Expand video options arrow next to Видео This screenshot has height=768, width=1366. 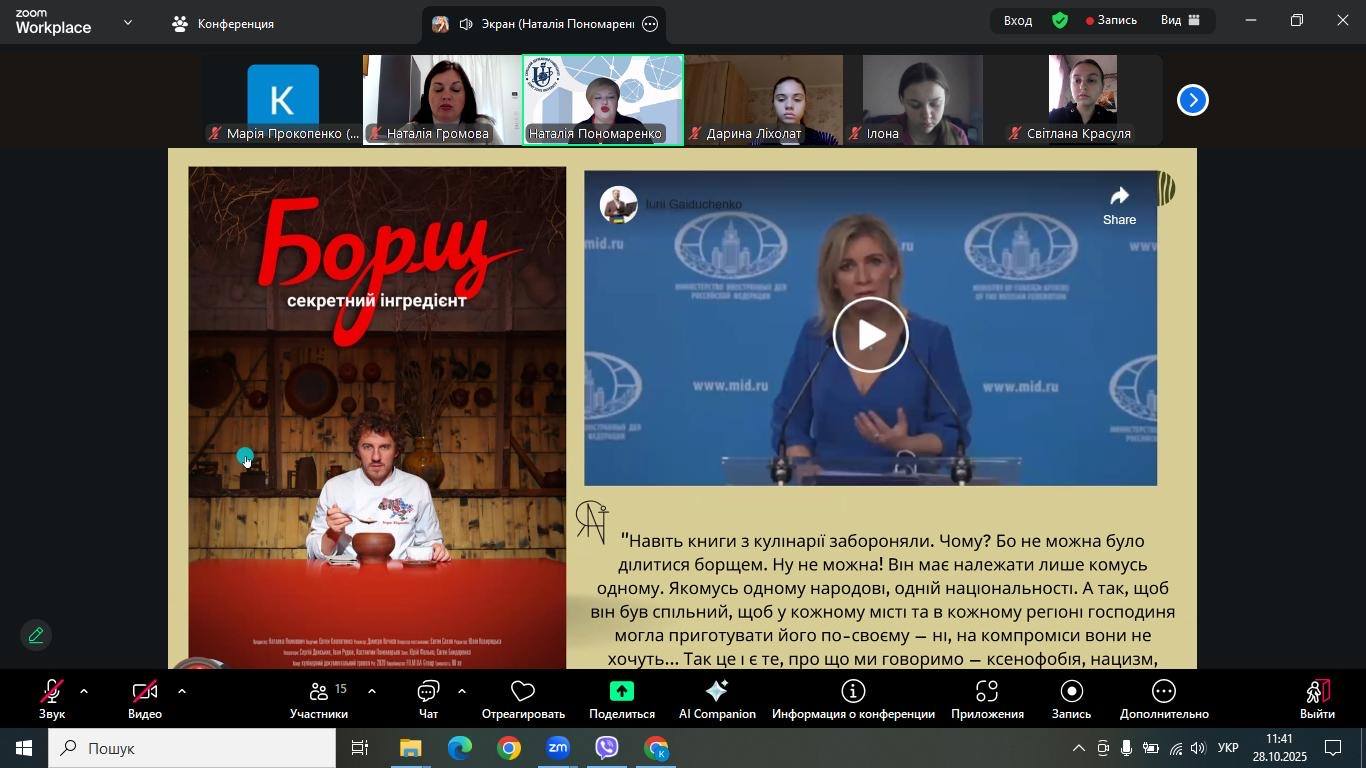(x=181, y=691)
